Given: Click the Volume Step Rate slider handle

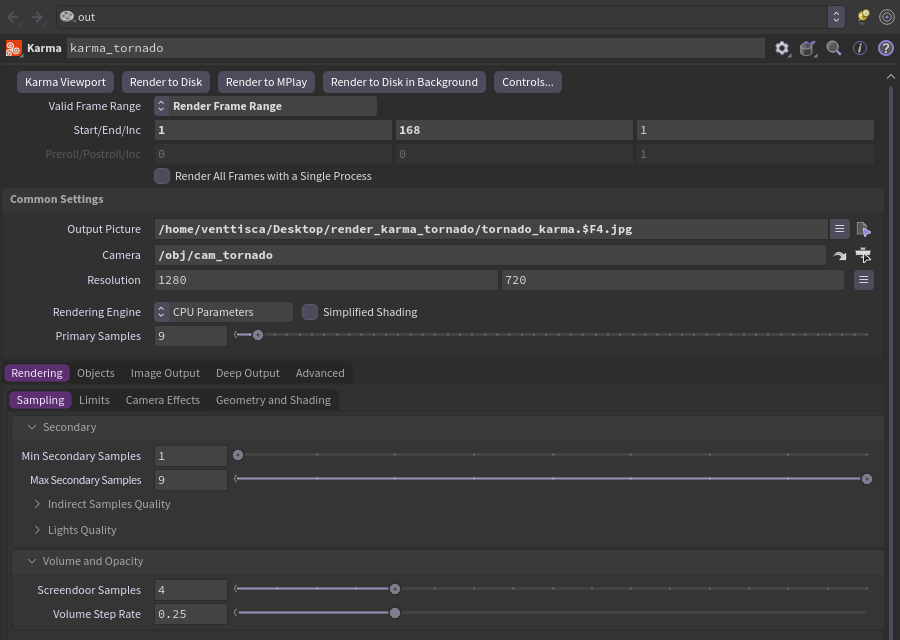Looking at the screenshot, I should coord(395,613).
